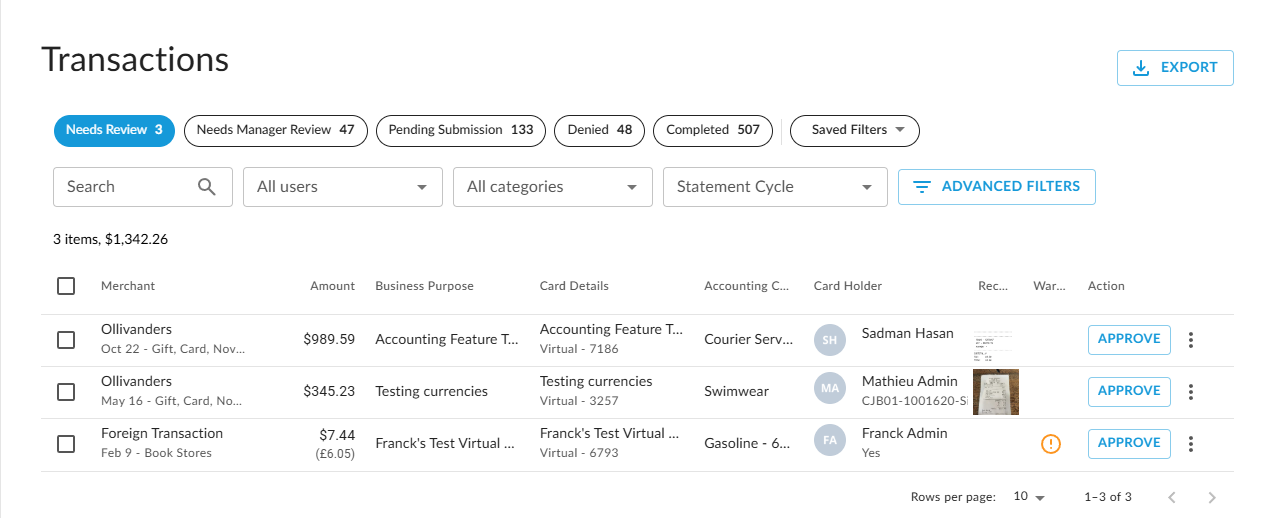The height and width of the screenshot is (518, 1288).
Task: Switch to Needs Manager Review tab
Action: pos(275,130)
